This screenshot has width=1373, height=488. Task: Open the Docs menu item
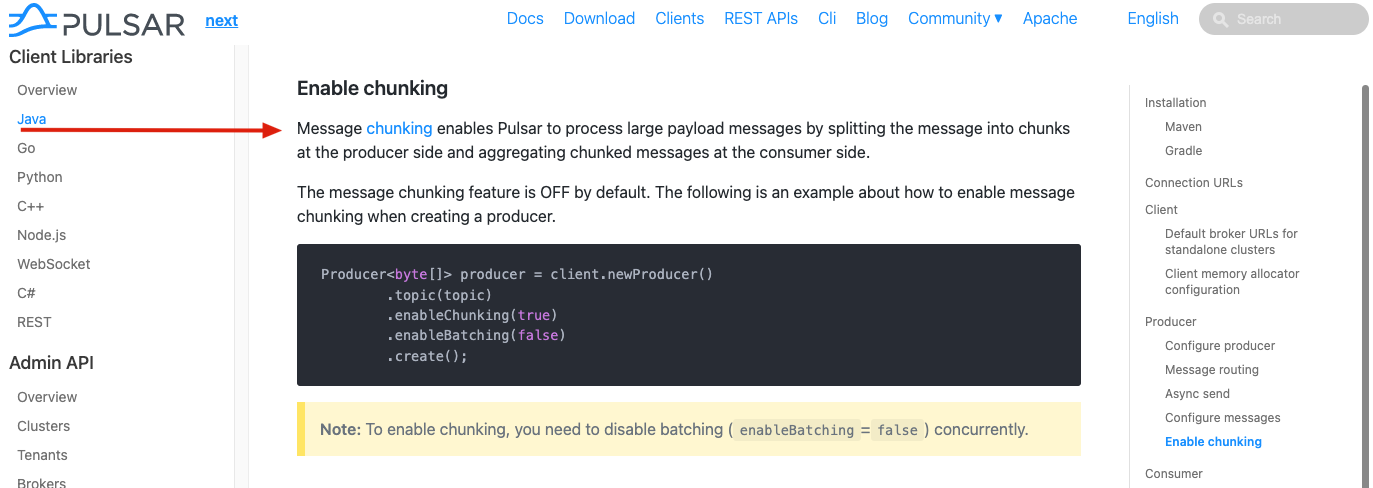point(525,18)
